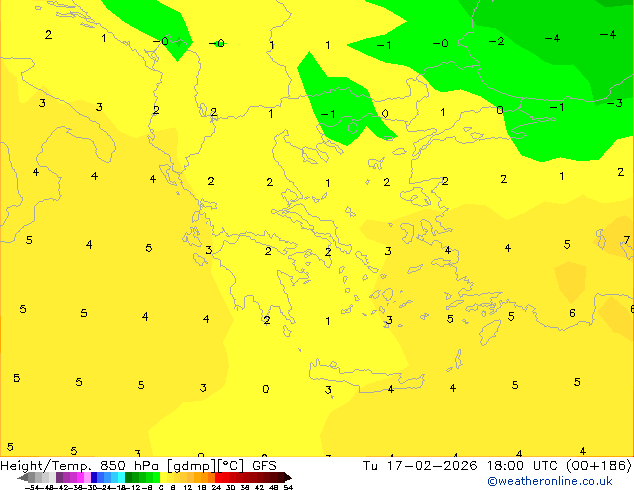Click the '24' label on the color scale

tap(216, 487)
